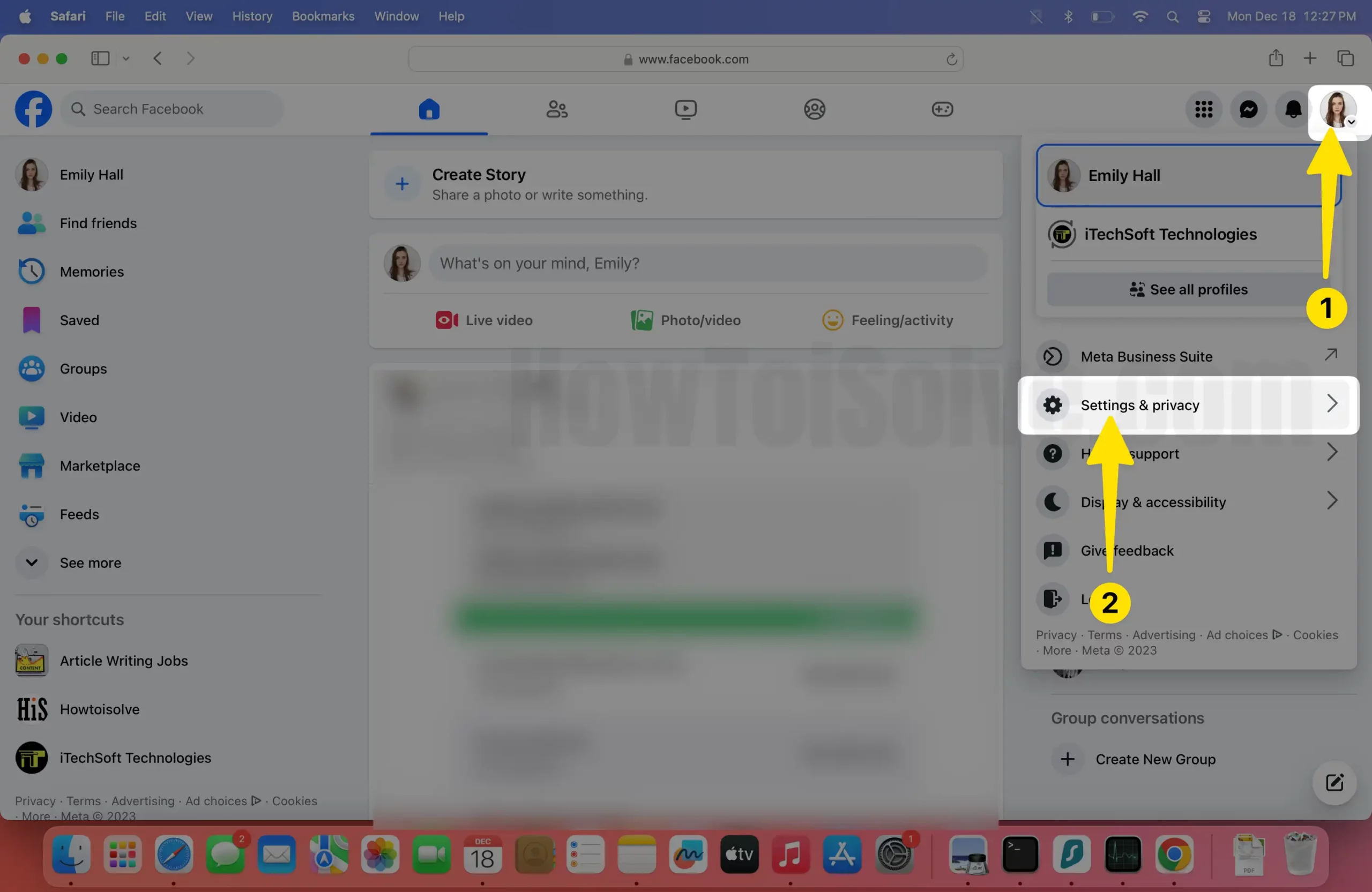Click the new message compose icon

coord(1334,783)
